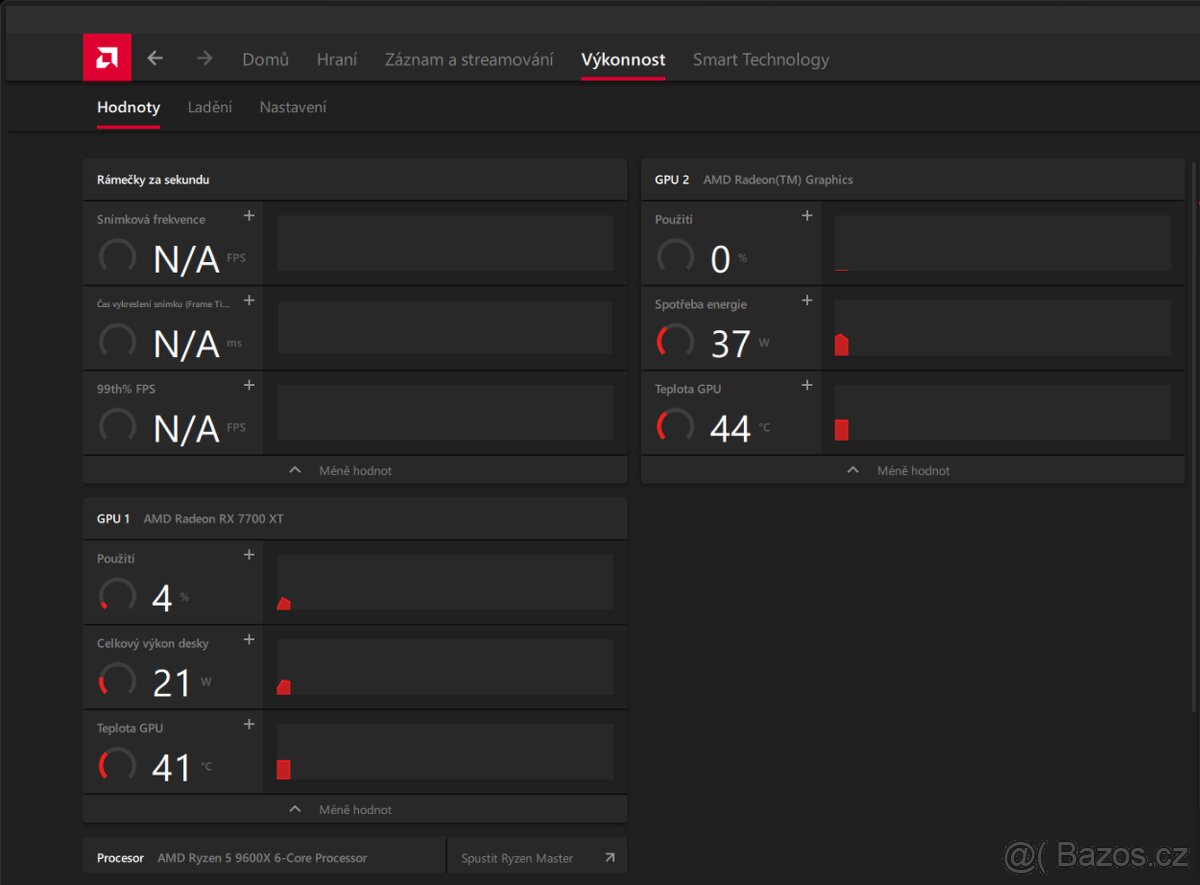Open the Smart Technology tab
The height and width of the screenshot is (885, 1200).
tap(761, 60)
